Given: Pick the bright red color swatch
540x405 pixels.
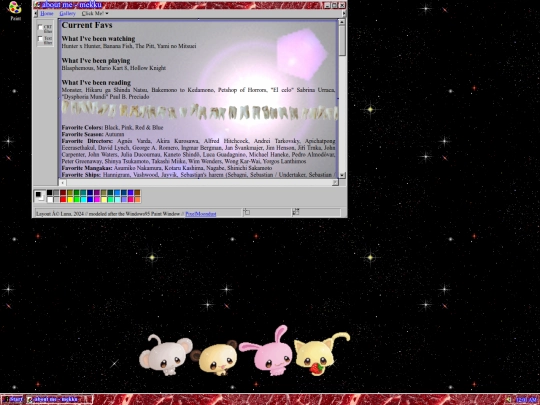Looking at the screenshot, I should 63,199.
